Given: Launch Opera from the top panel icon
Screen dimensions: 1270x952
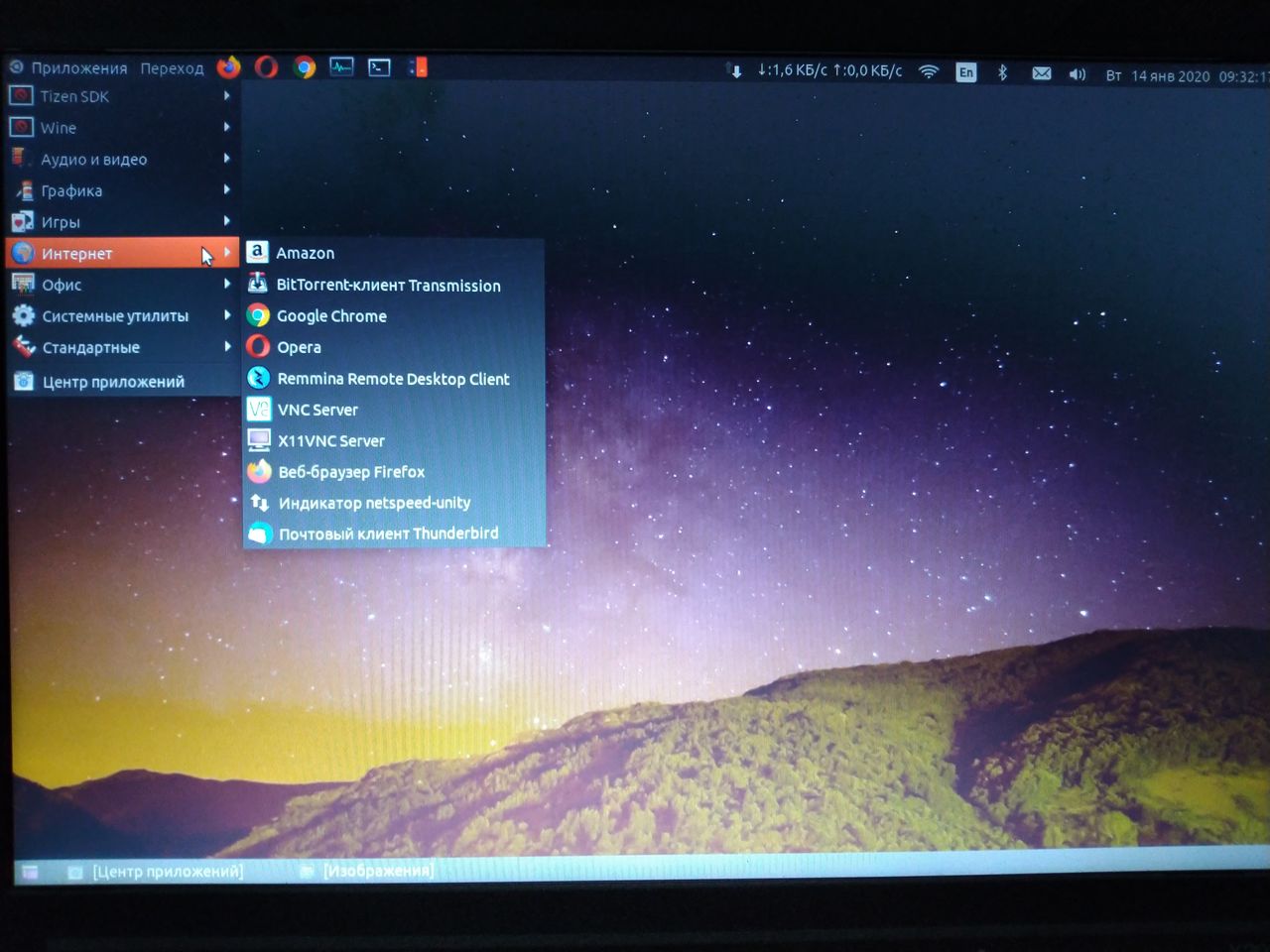Looking at the screenshot, I should [266, 66].
